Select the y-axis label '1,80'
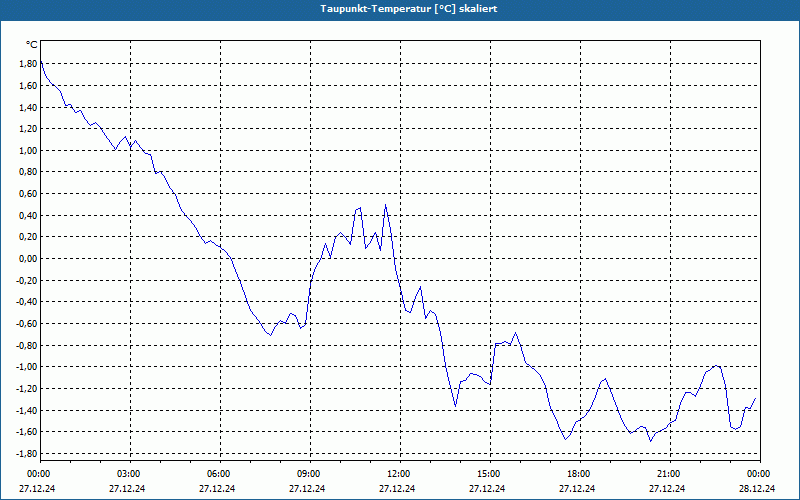This screenshot has height=500, width=800. tap(29, 64)
